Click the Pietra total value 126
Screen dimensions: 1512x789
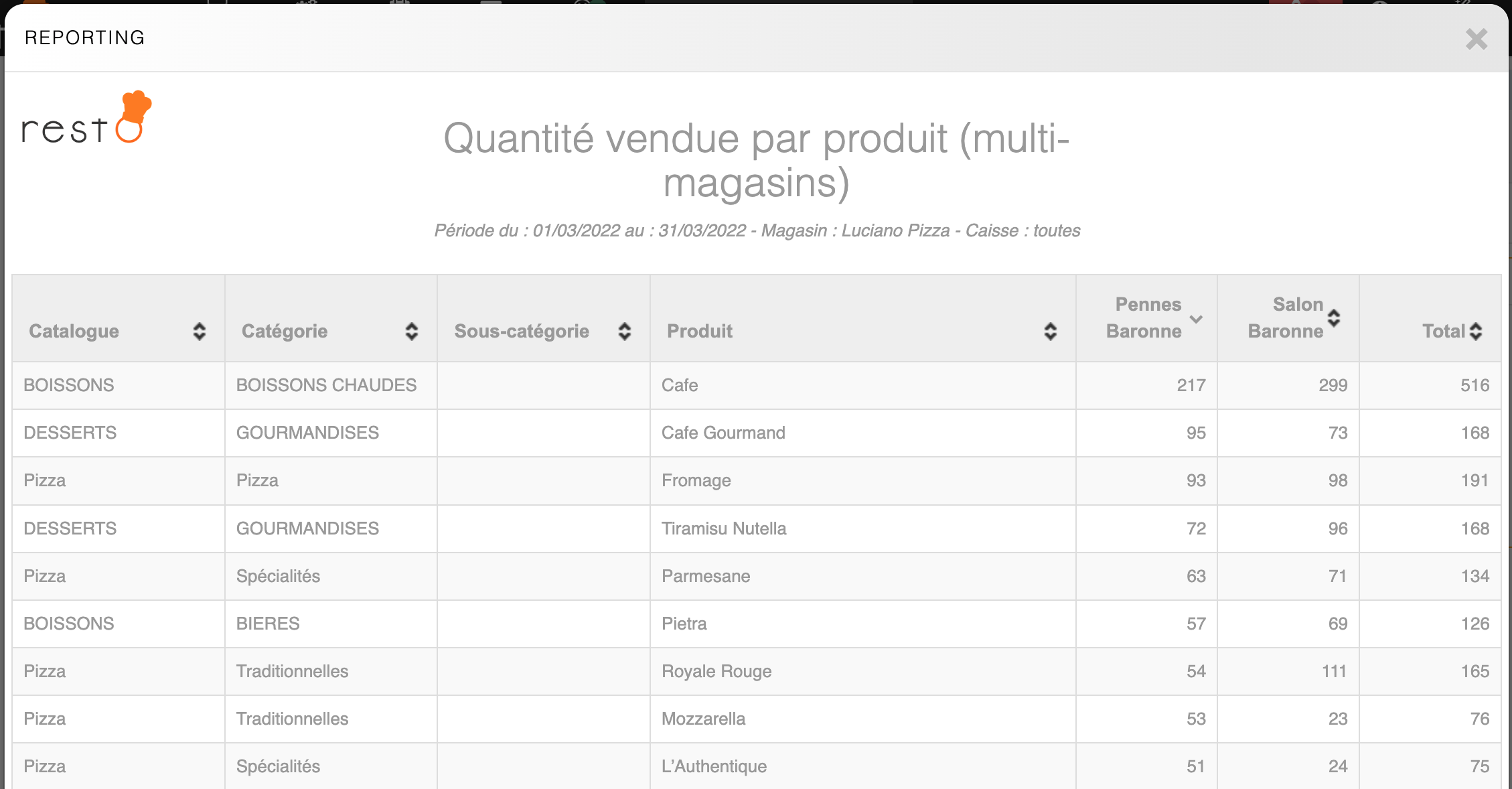1475,624
